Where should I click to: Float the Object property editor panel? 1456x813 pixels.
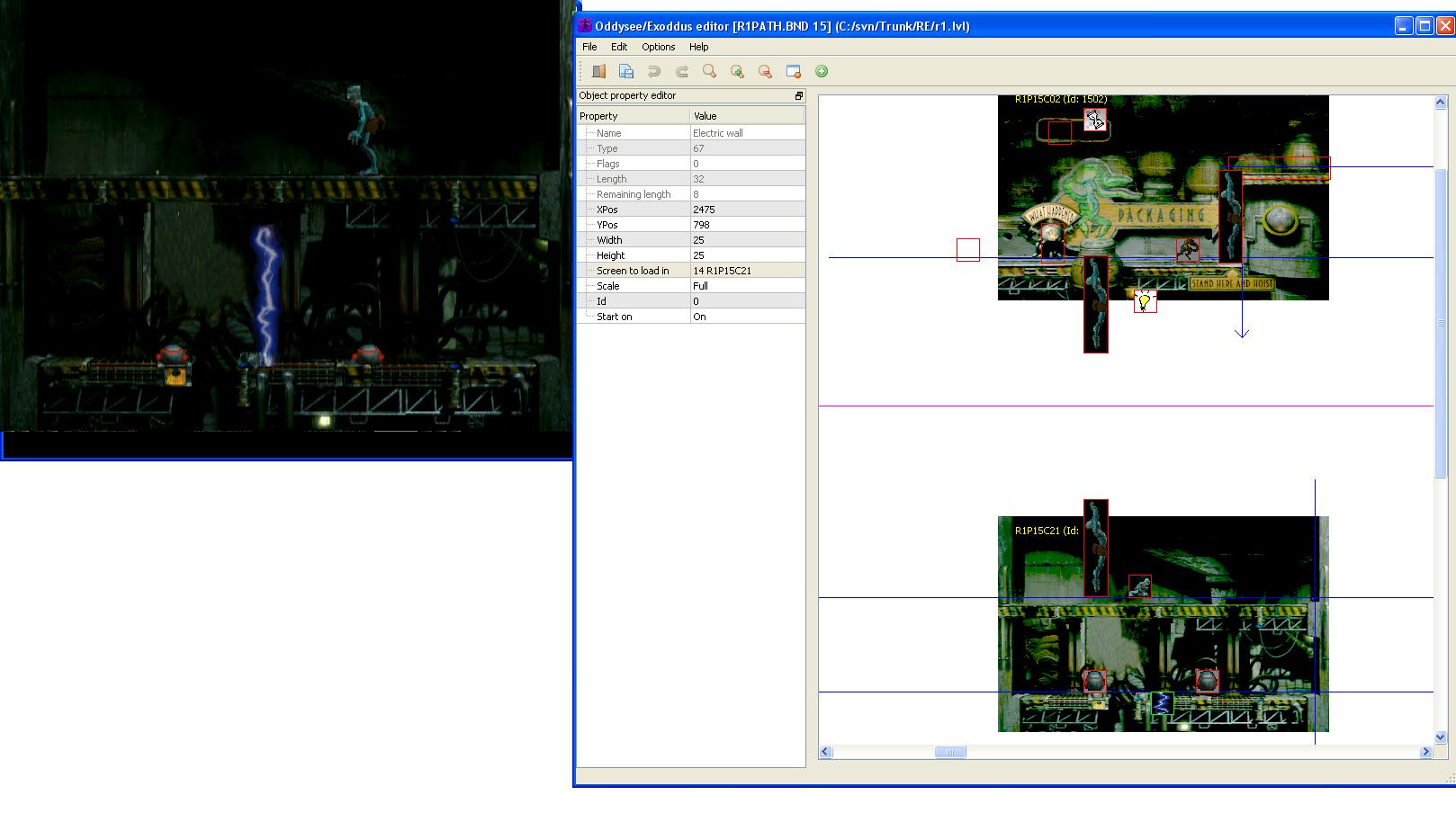tap(798, 96)
